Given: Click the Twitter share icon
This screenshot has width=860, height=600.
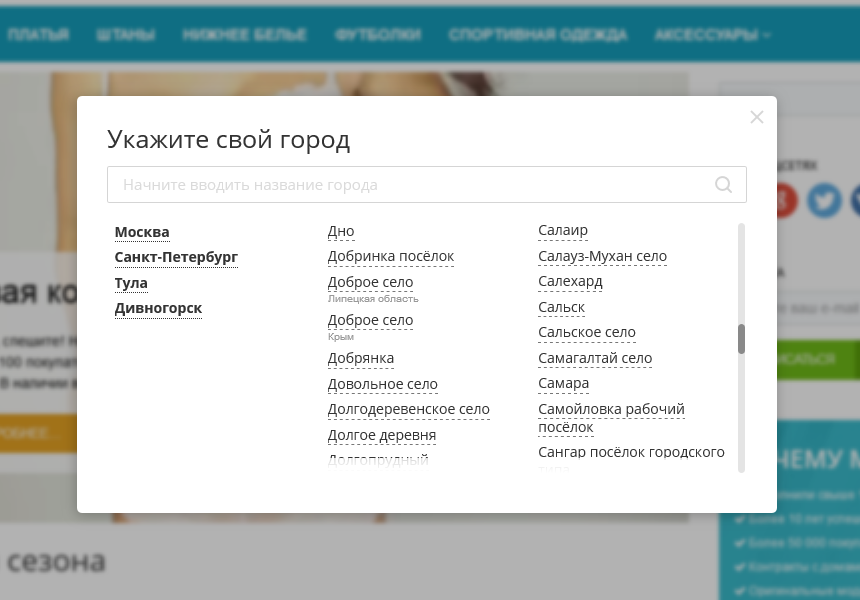Looking at the screenshot, I should (824, 200).
